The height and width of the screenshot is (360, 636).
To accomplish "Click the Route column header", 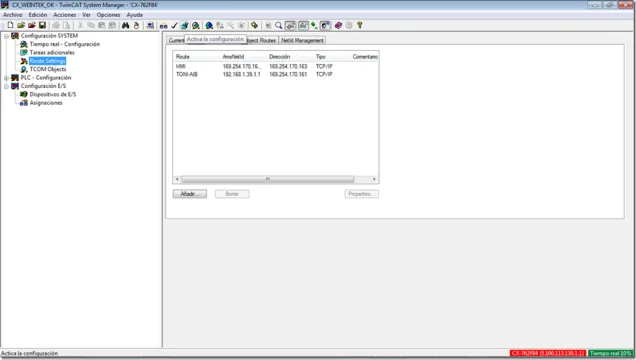I will click(x=196, y=57).
